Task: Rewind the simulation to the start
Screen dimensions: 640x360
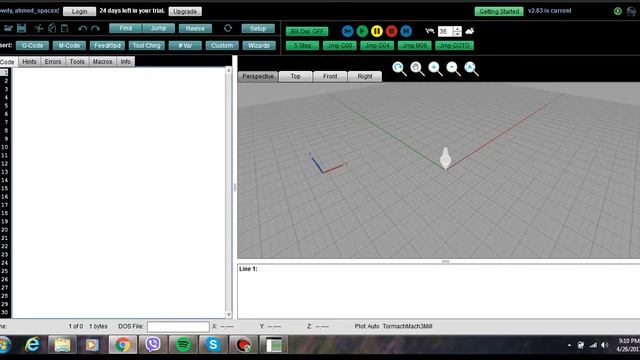Action: coord(348,31)
